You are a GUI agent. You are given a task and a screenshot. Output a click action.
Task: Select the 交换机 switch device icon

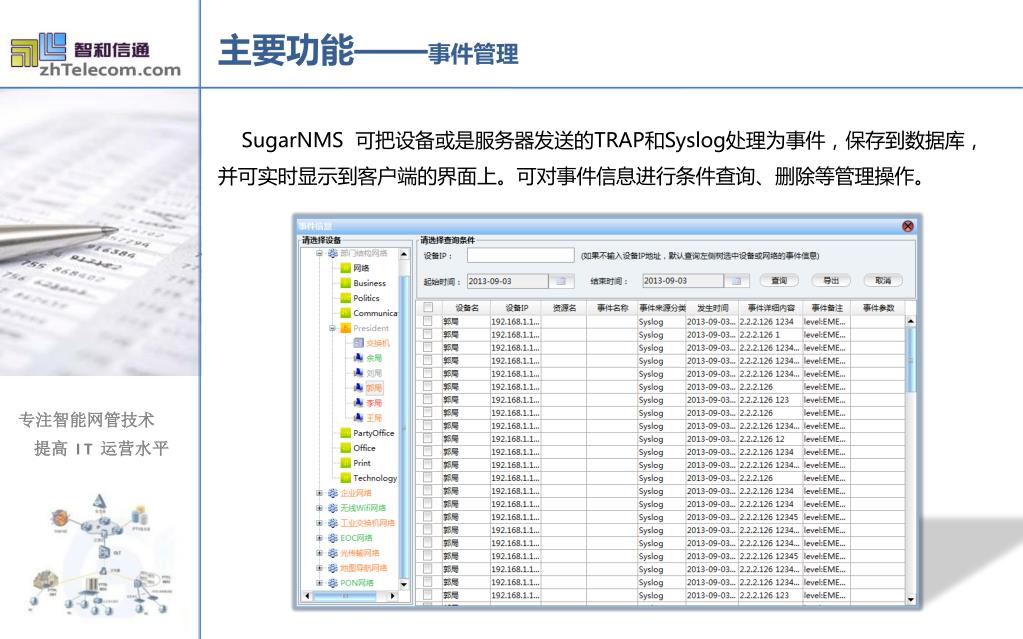[x=358, y=343]
